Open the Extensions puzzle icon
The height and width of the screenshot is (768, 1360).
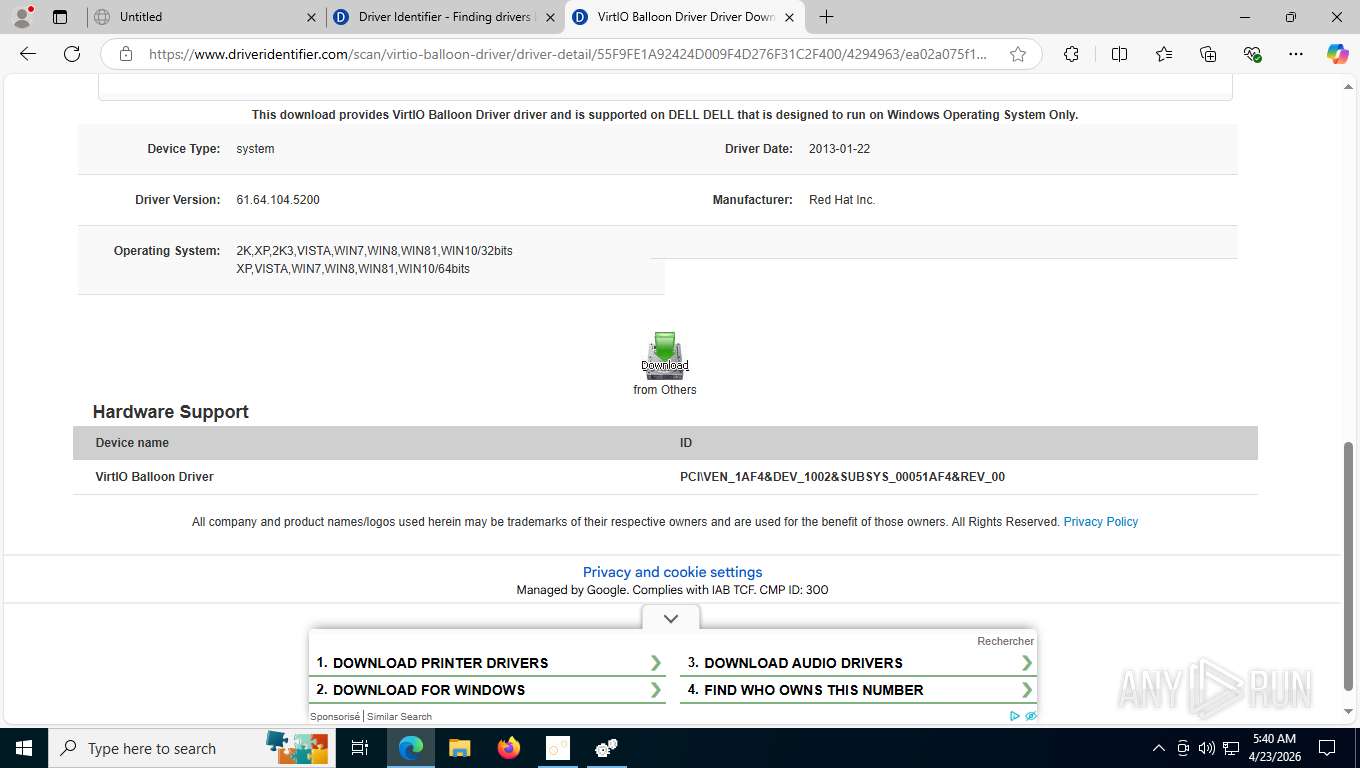pos(1071,54)
